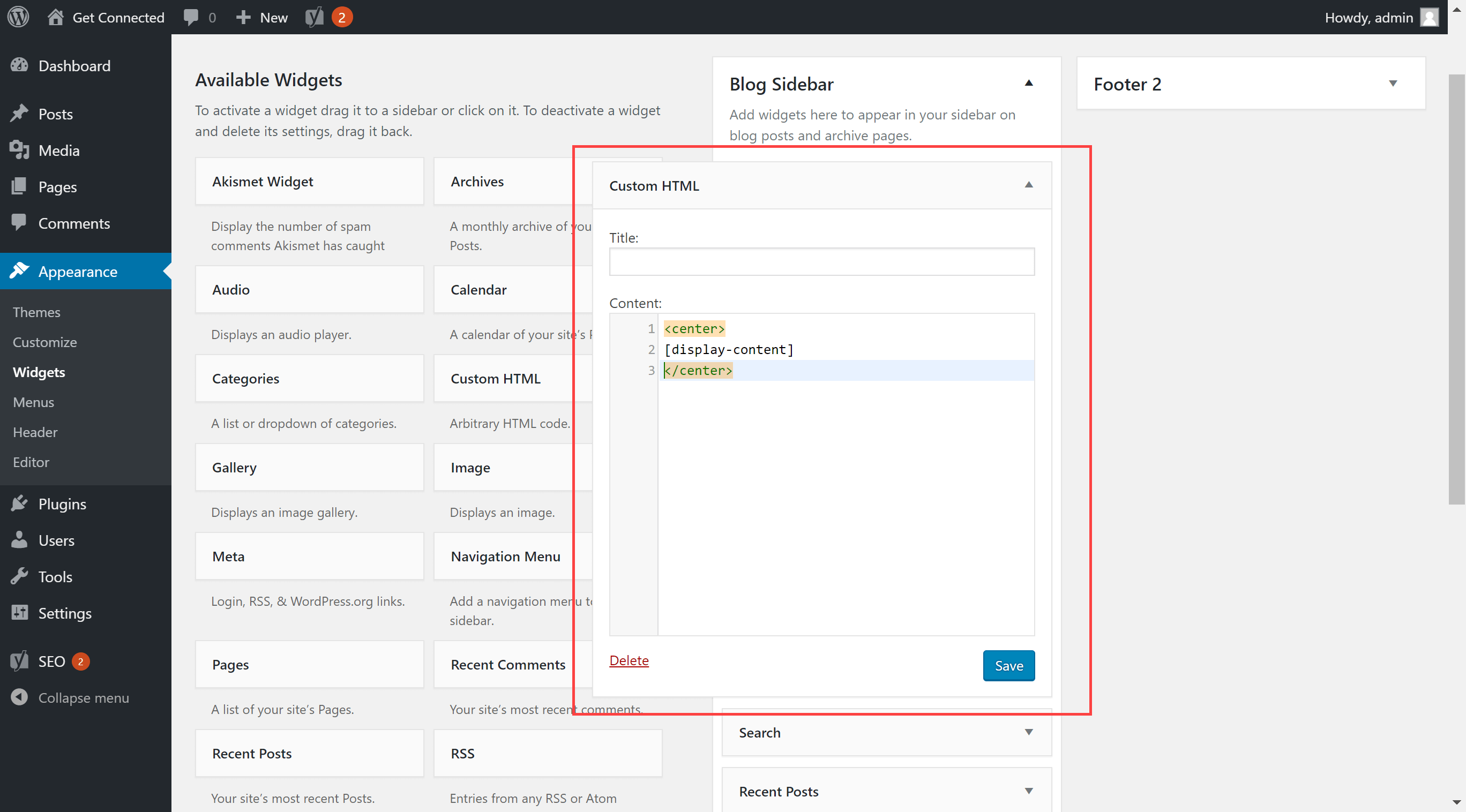Click the opening <center> tag line
Image resolution: width=1466 pixels, height=812 pixels.
point(694,328)
